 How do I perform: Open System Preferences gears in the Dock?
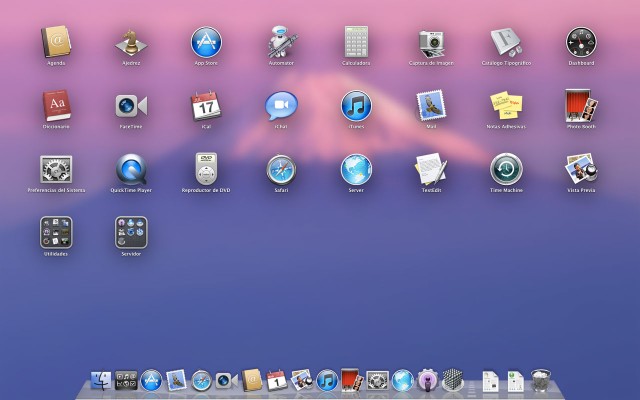tap(377, 380)
